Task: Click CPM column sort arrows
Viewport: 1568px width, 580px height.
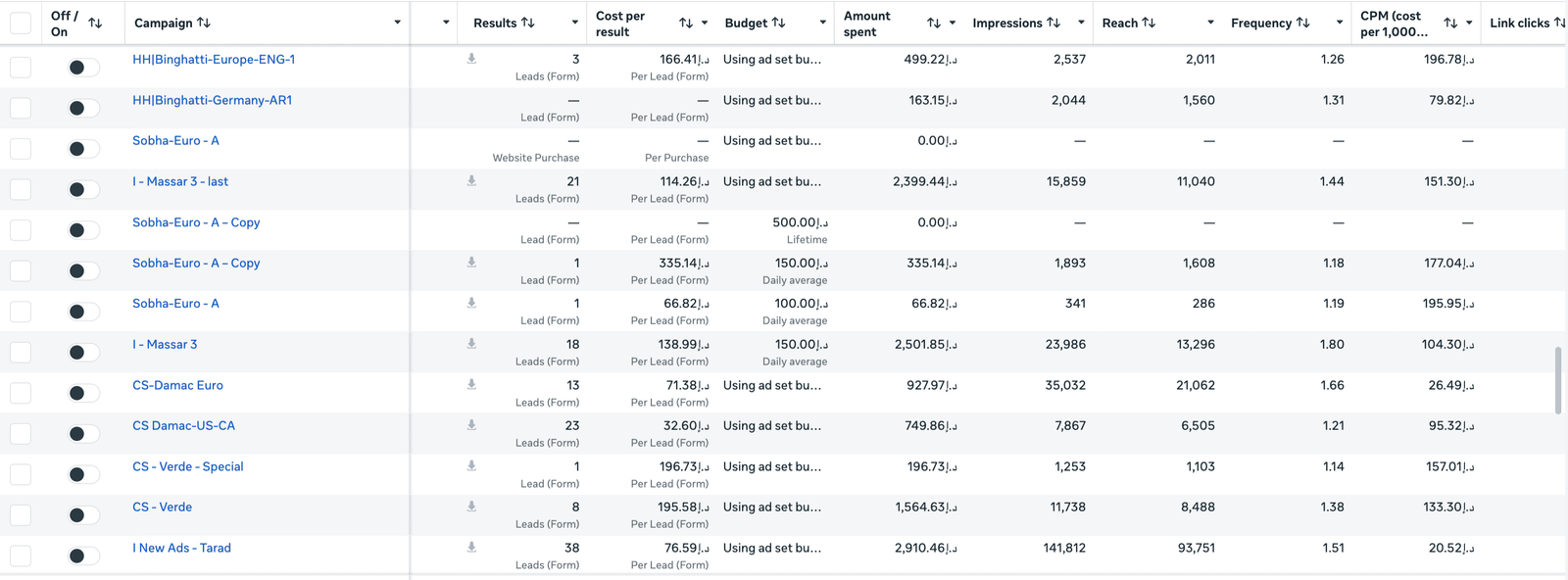Action: coord(1450,23)
